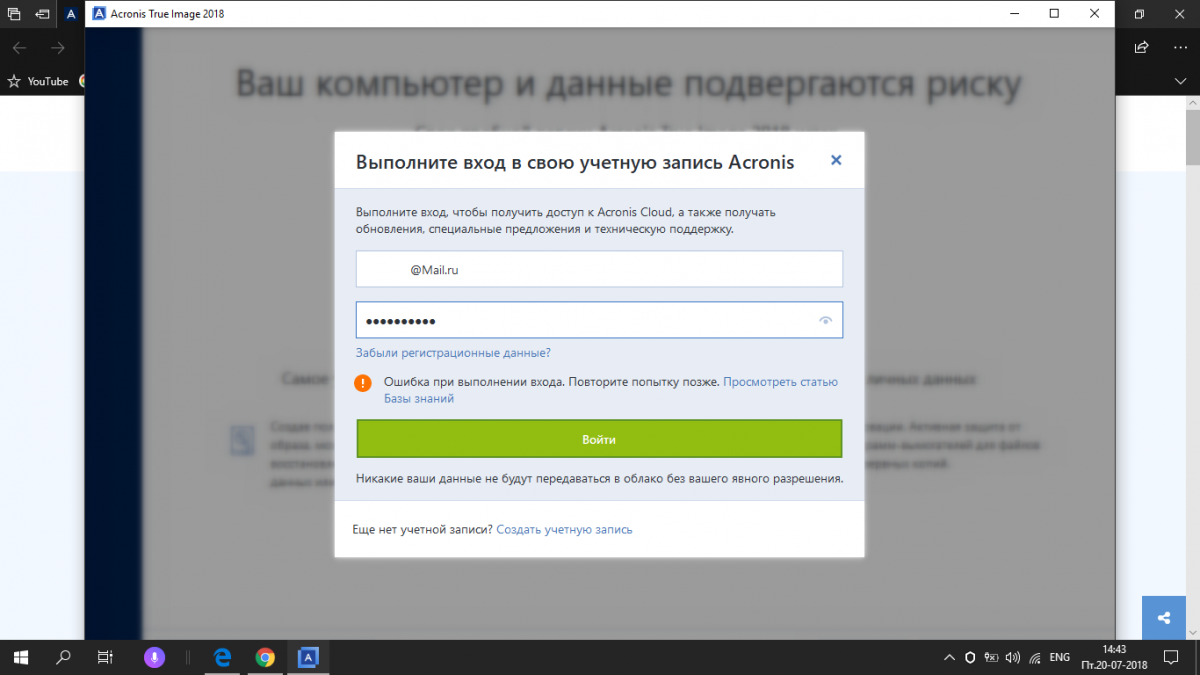Viewport: 1200px width, 675px height.
Task: Click Edge 'set tabs aside' icon
Action: tap(43, 15)
